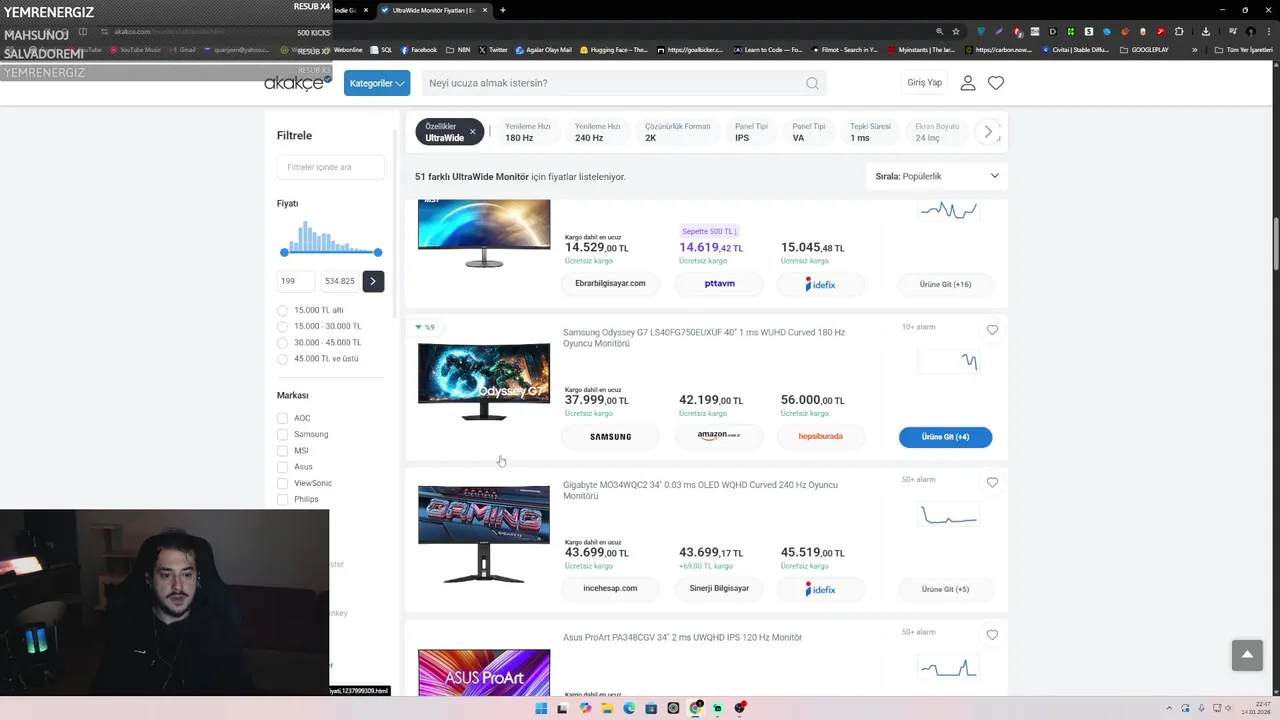Apply the Yenileme Hızı 240 Hz filter
Viewport: 1280px width, 720px height.
click(597, 132)
